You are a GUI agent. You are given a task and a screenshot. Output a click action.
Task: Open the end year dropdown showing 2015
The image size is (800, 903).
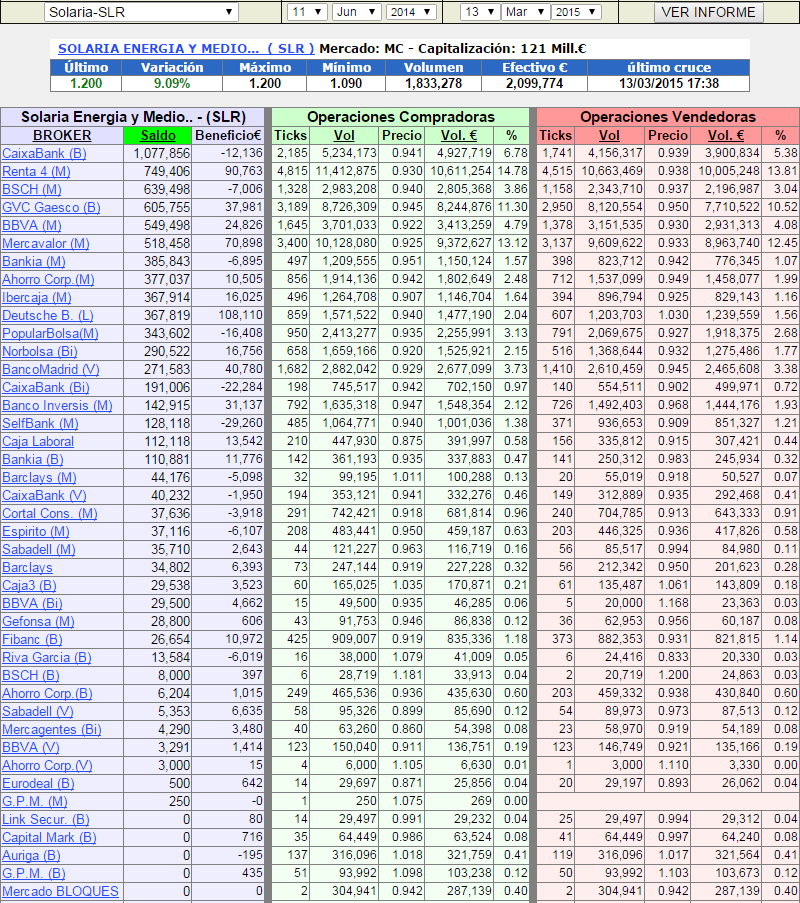click(x=576, y=12)
